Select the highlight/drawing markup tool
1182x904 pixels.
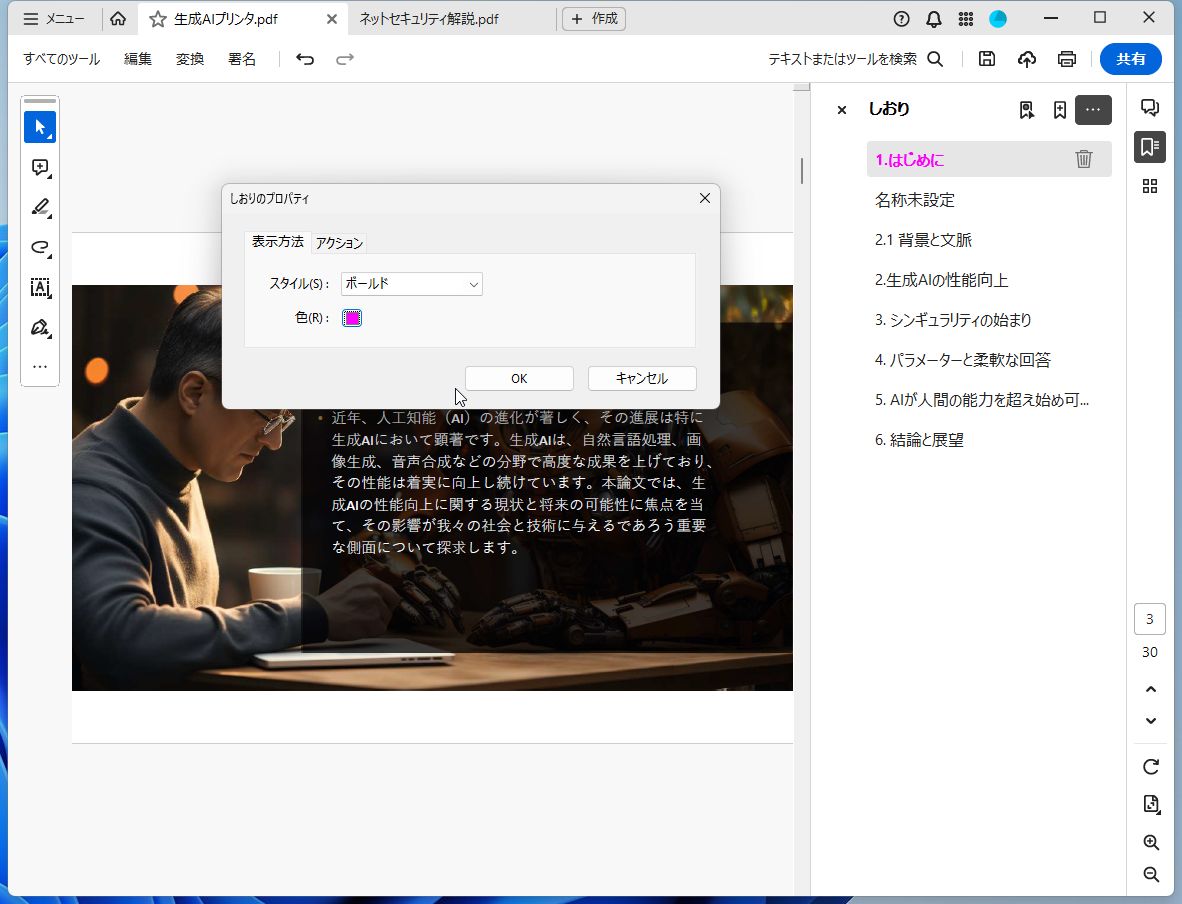pos(40,208)
